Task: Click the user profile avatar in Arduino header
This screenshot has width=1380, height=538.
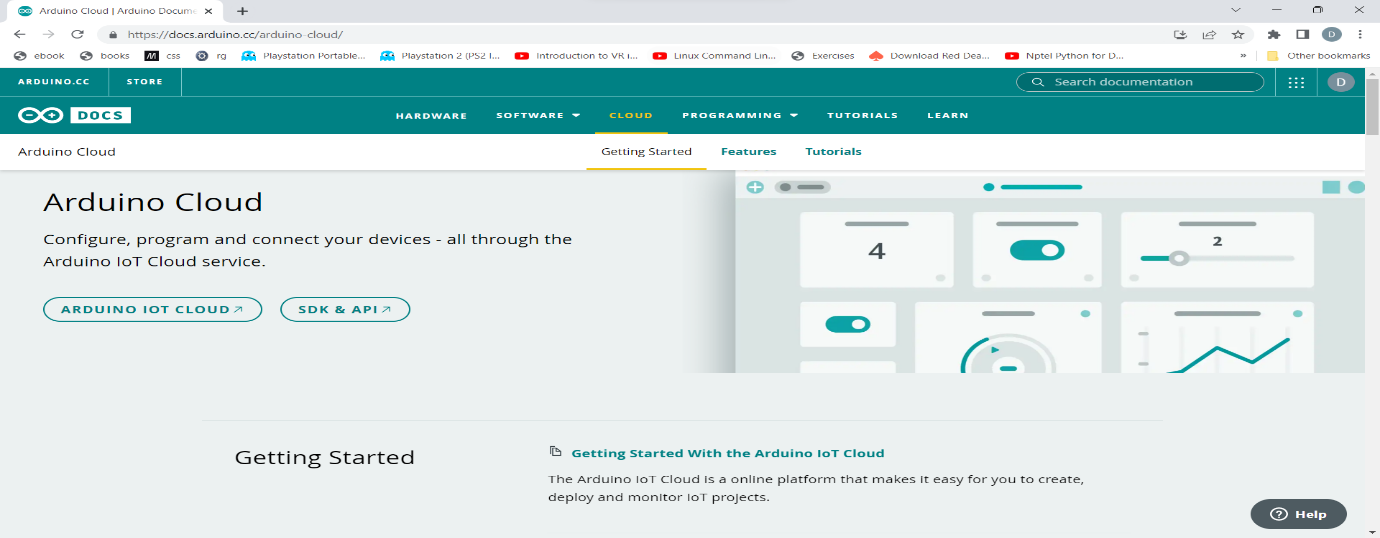Action: [1341, 82]
